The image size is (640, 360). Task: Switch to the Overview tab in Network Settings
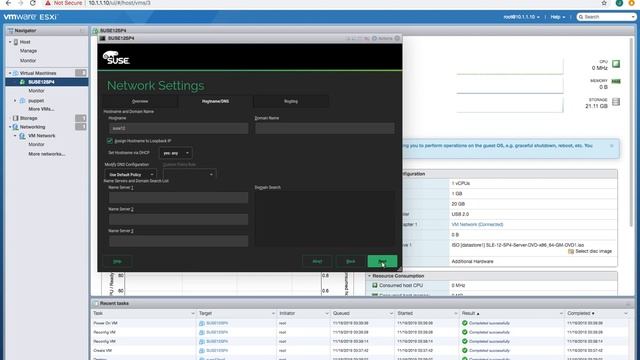[140, 101]
